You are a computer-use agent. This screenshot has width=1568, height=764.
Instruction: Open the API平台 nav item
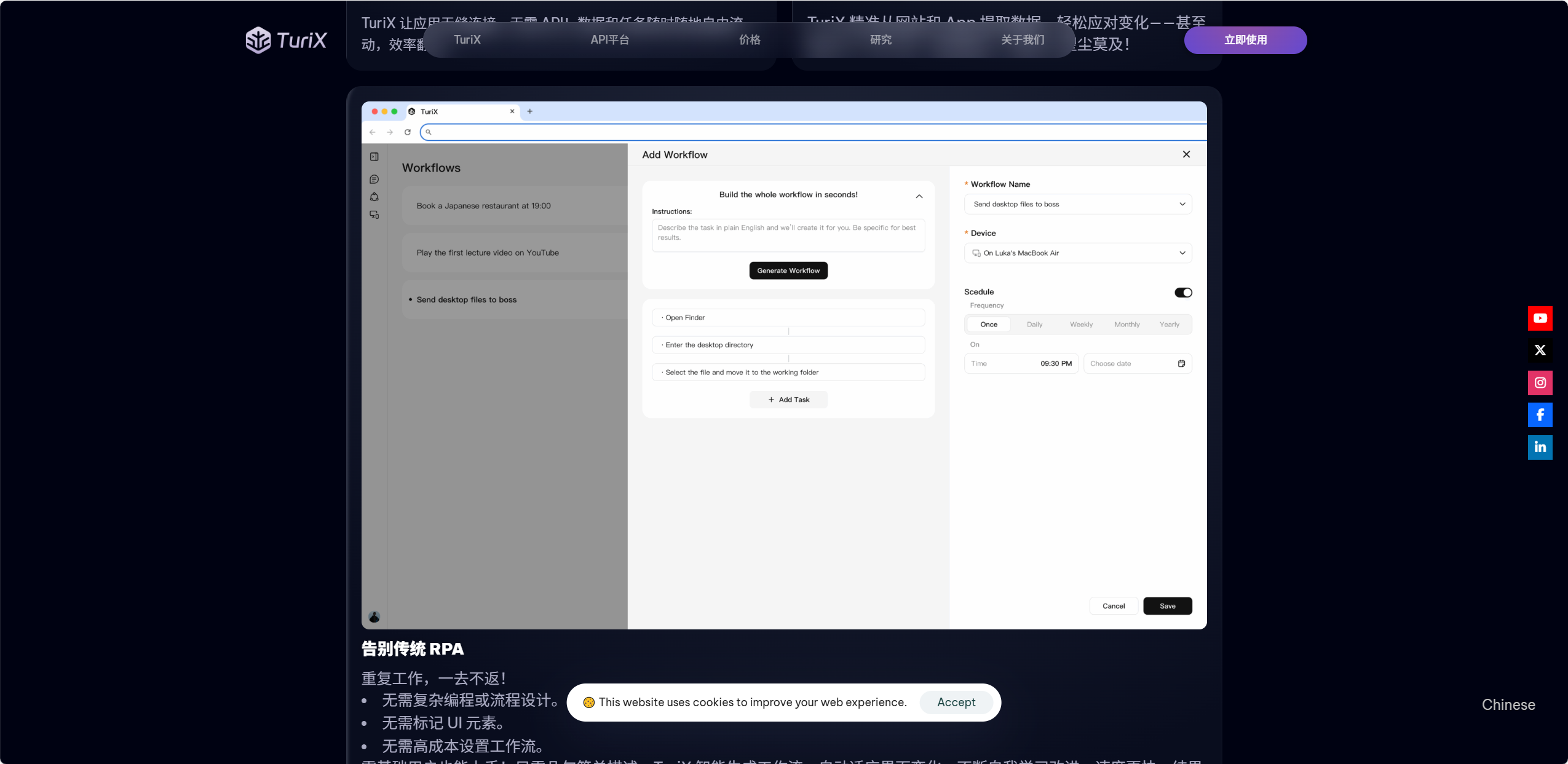pos(609,40)
